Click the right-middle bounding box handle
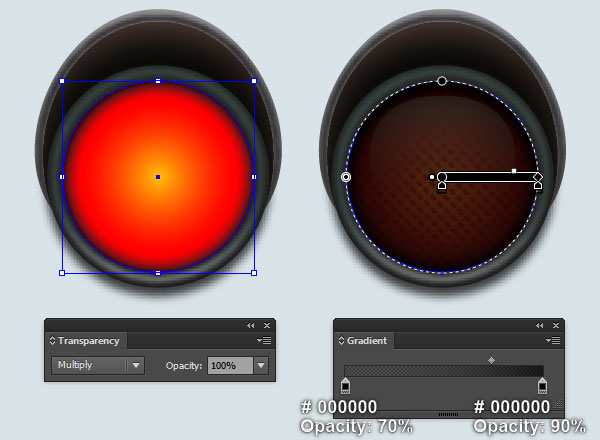 tap(254, 177)
